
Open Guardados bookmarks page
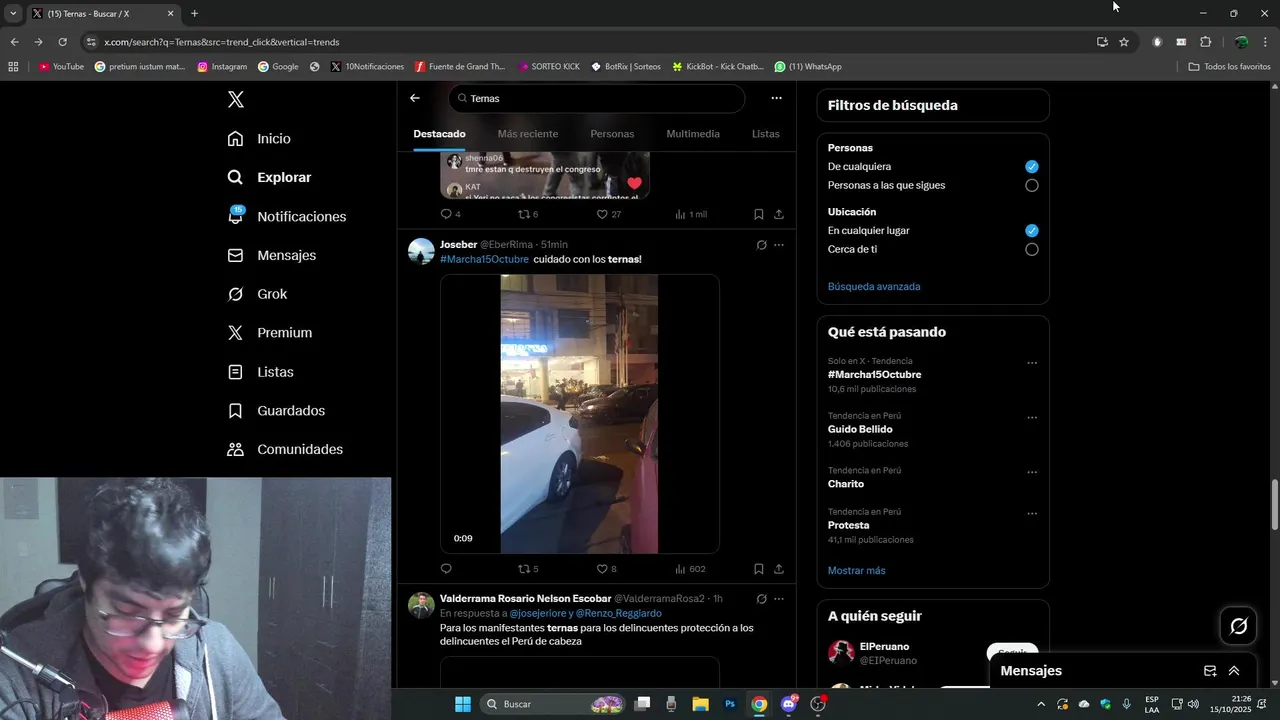[x=276, y=411]
